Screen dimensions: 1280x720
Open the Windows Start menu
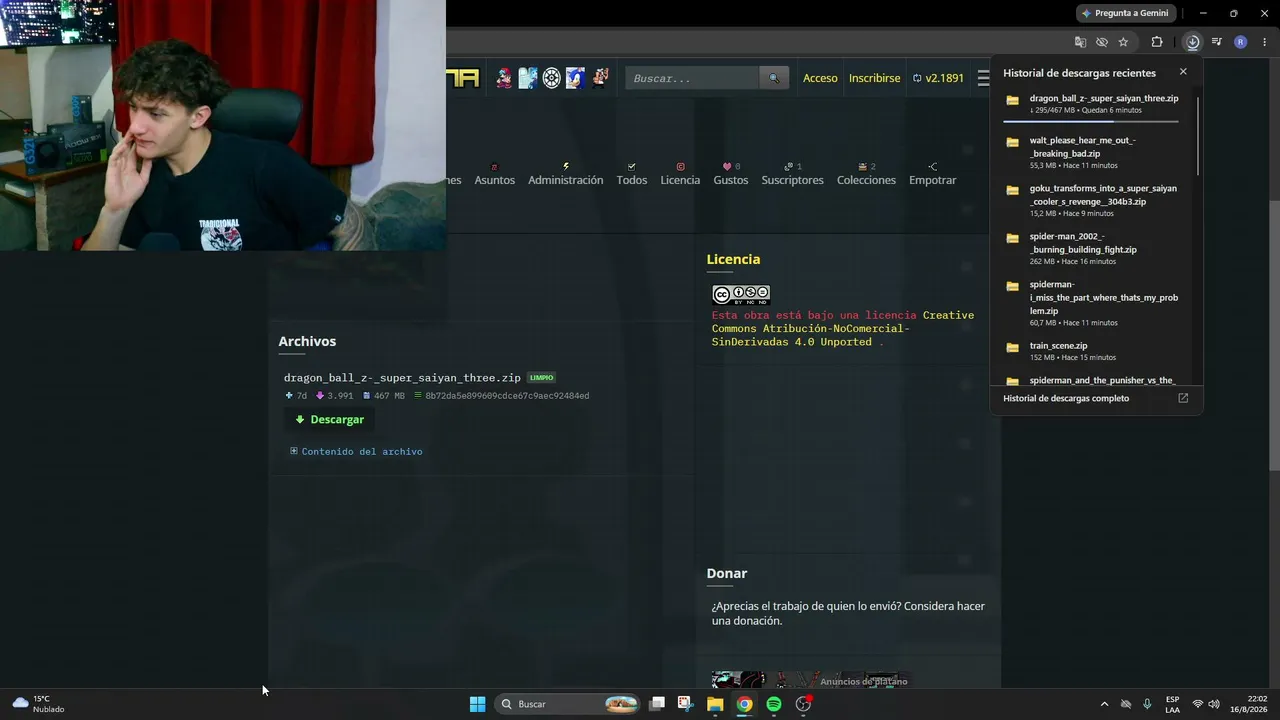click(478, 704)
